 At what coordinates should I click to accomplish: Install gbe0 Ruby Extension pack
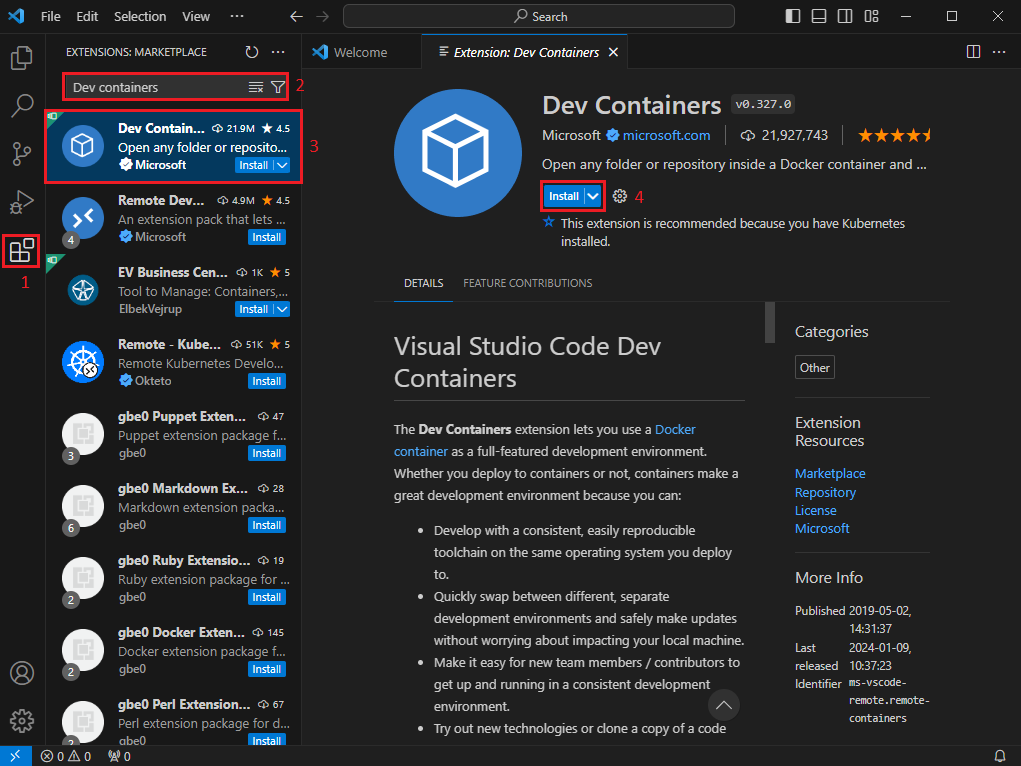[x=267, y=597]
